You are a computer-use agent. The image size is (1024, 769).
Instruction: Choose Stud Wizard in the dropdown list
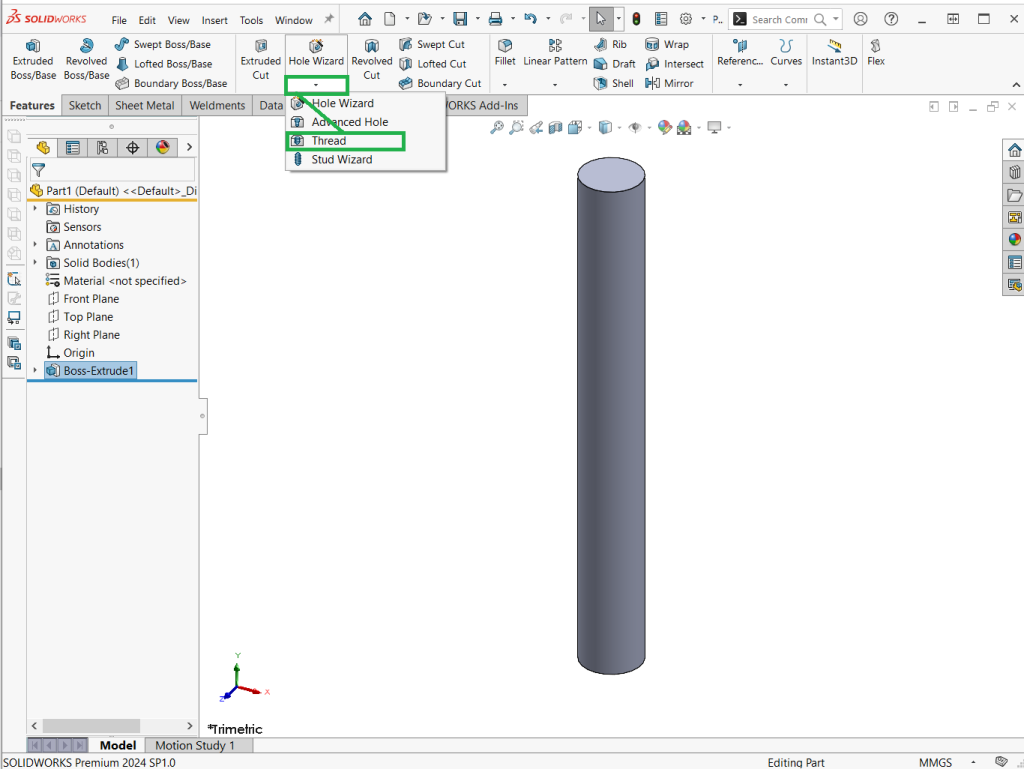341,160
